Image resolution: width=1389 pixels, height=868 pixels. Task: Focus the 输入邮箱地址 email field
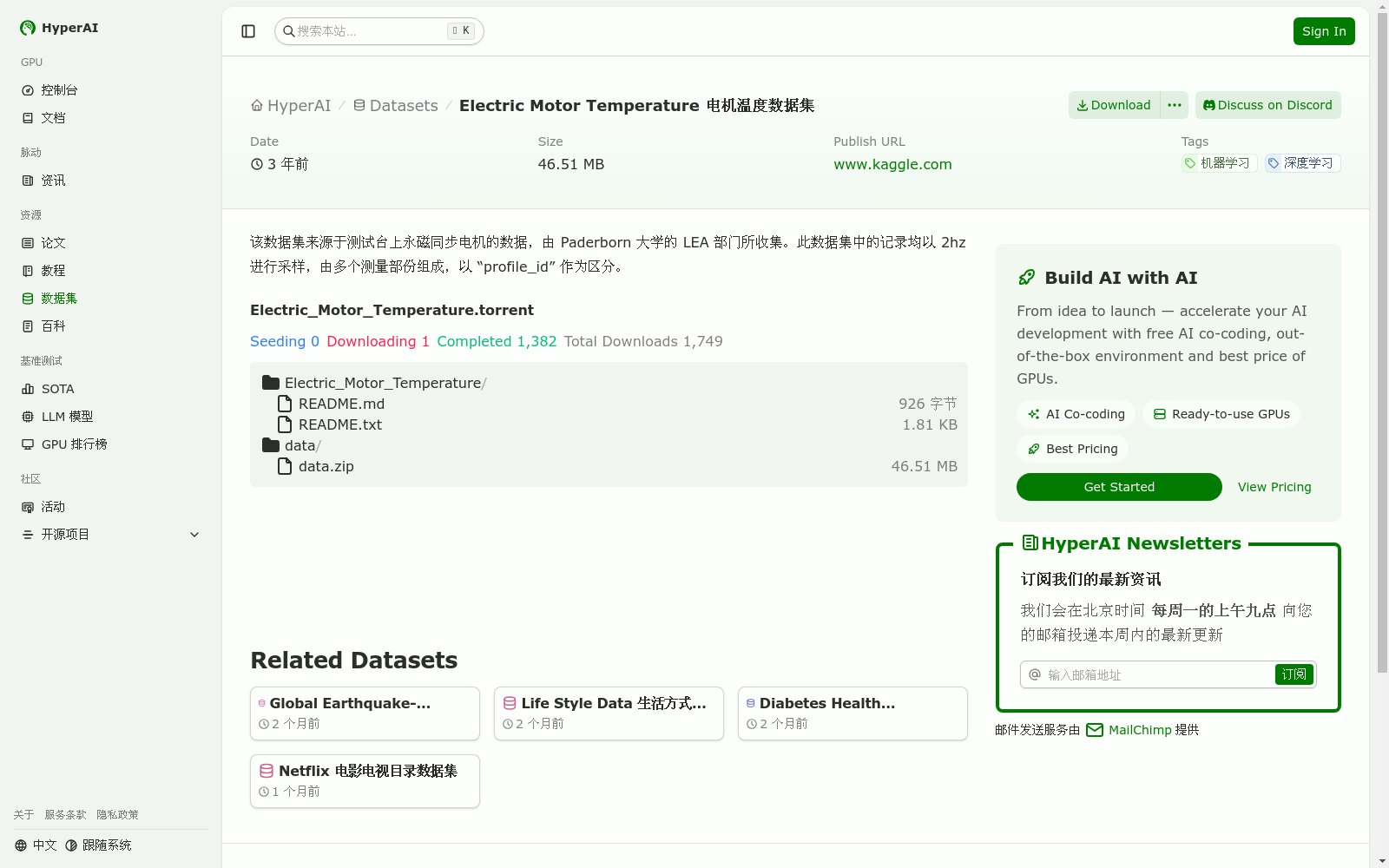[1148, 674]
